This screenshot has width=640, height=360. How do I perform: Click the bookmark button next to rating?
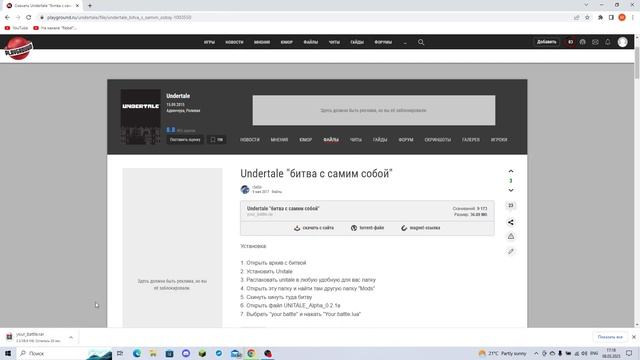[216, 140]
